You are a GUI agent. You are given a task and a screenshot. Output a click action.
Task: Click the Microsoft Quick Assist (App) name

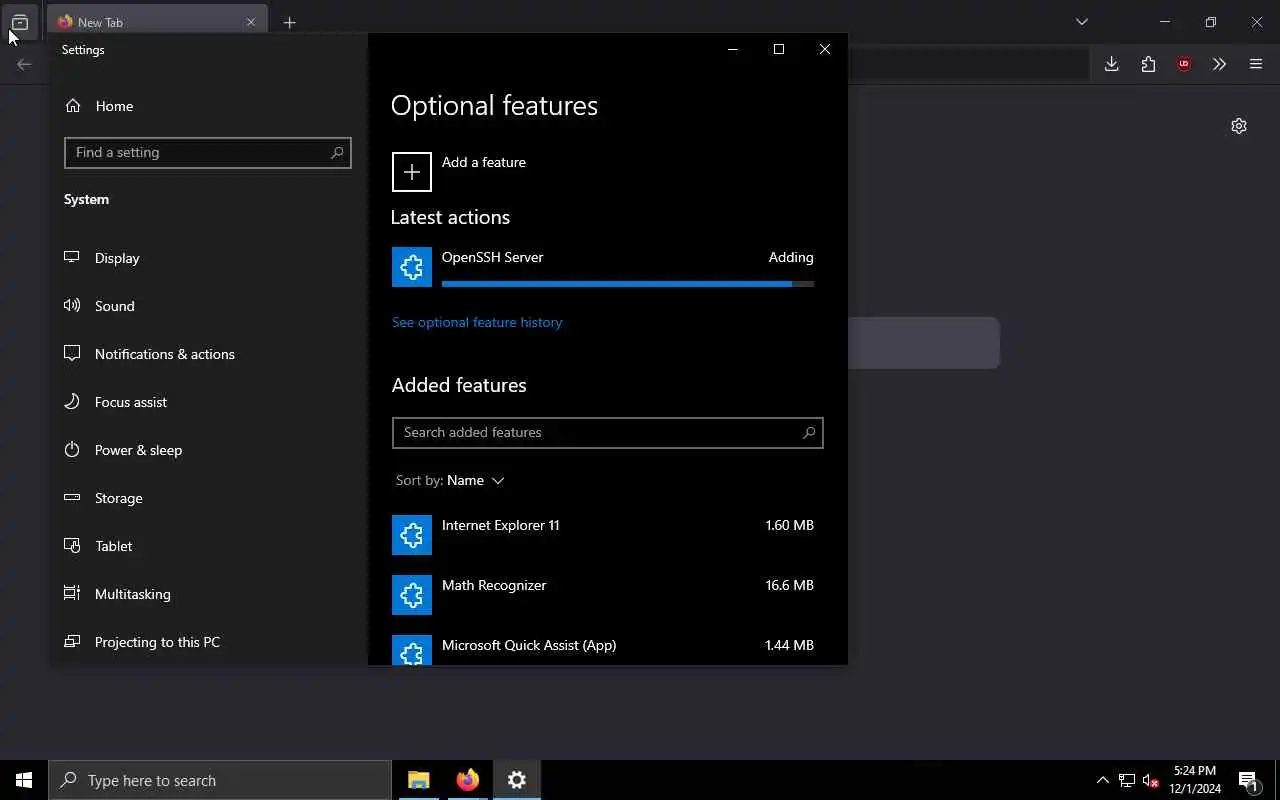pyautogui.click(x=529, y=645)
